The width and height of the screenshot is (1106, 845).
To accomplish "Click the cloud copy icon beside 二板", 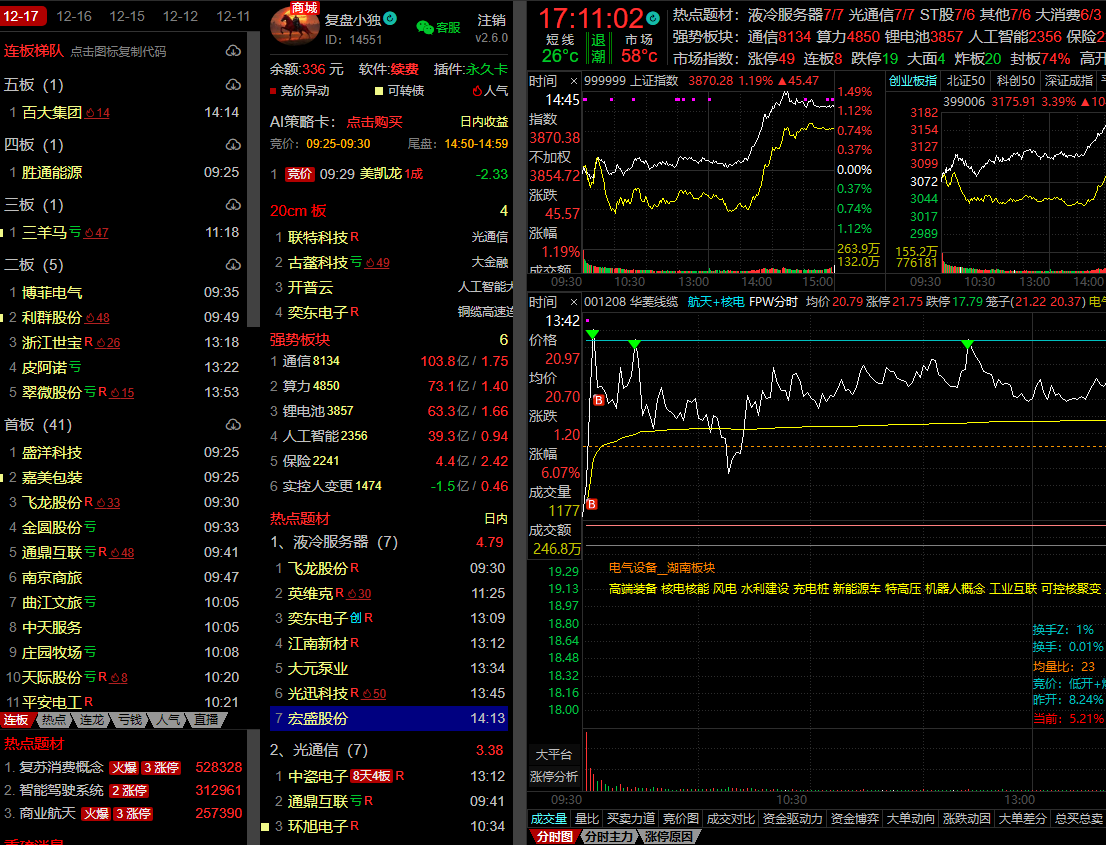I will pyautogui.click(x=233, y=265).
